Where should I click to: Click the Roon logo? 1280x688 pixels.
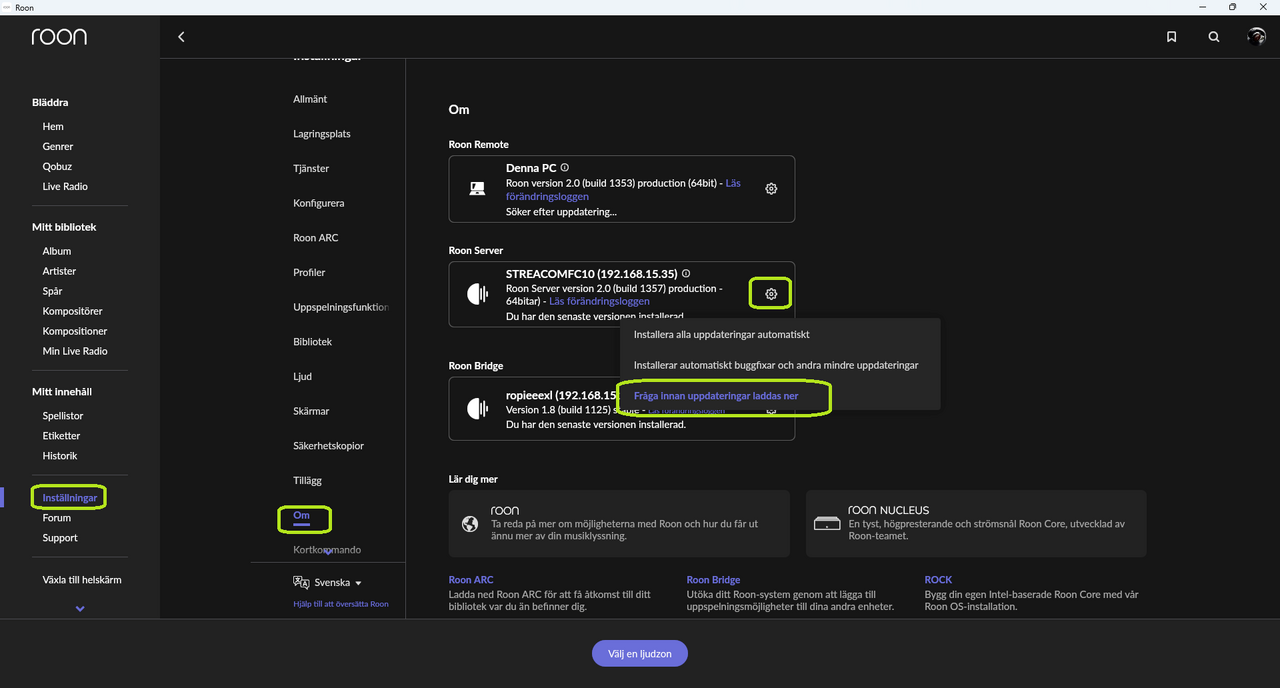coord(59,37)
